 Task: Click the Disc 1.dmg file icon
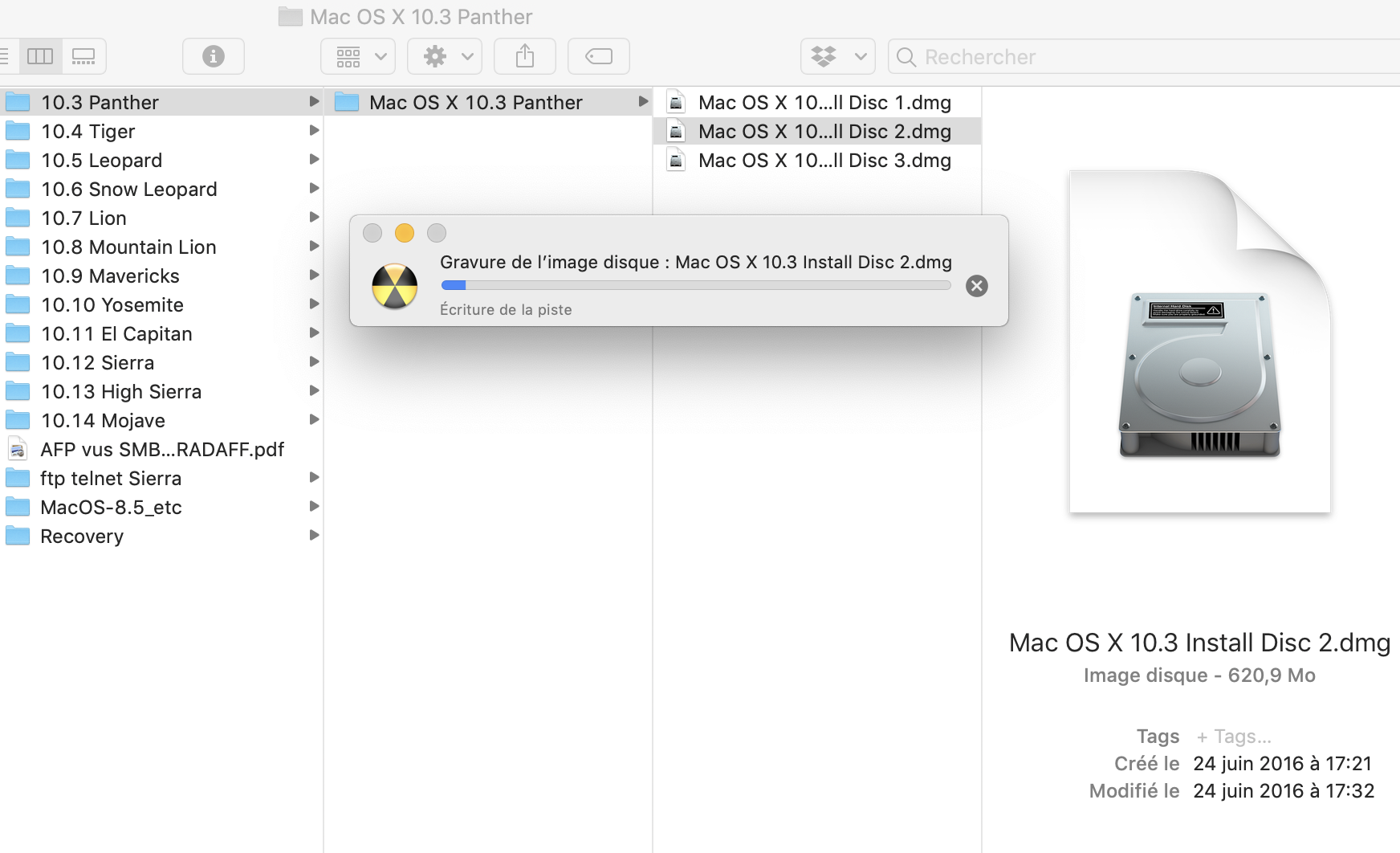tap(677, 102)
